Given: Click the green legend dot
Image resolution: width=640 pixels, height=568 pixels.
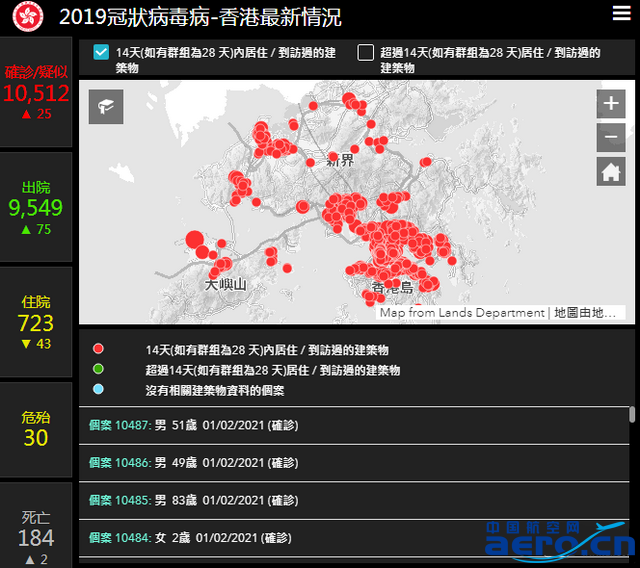Looking at the screenshot, I should point(98,369).
